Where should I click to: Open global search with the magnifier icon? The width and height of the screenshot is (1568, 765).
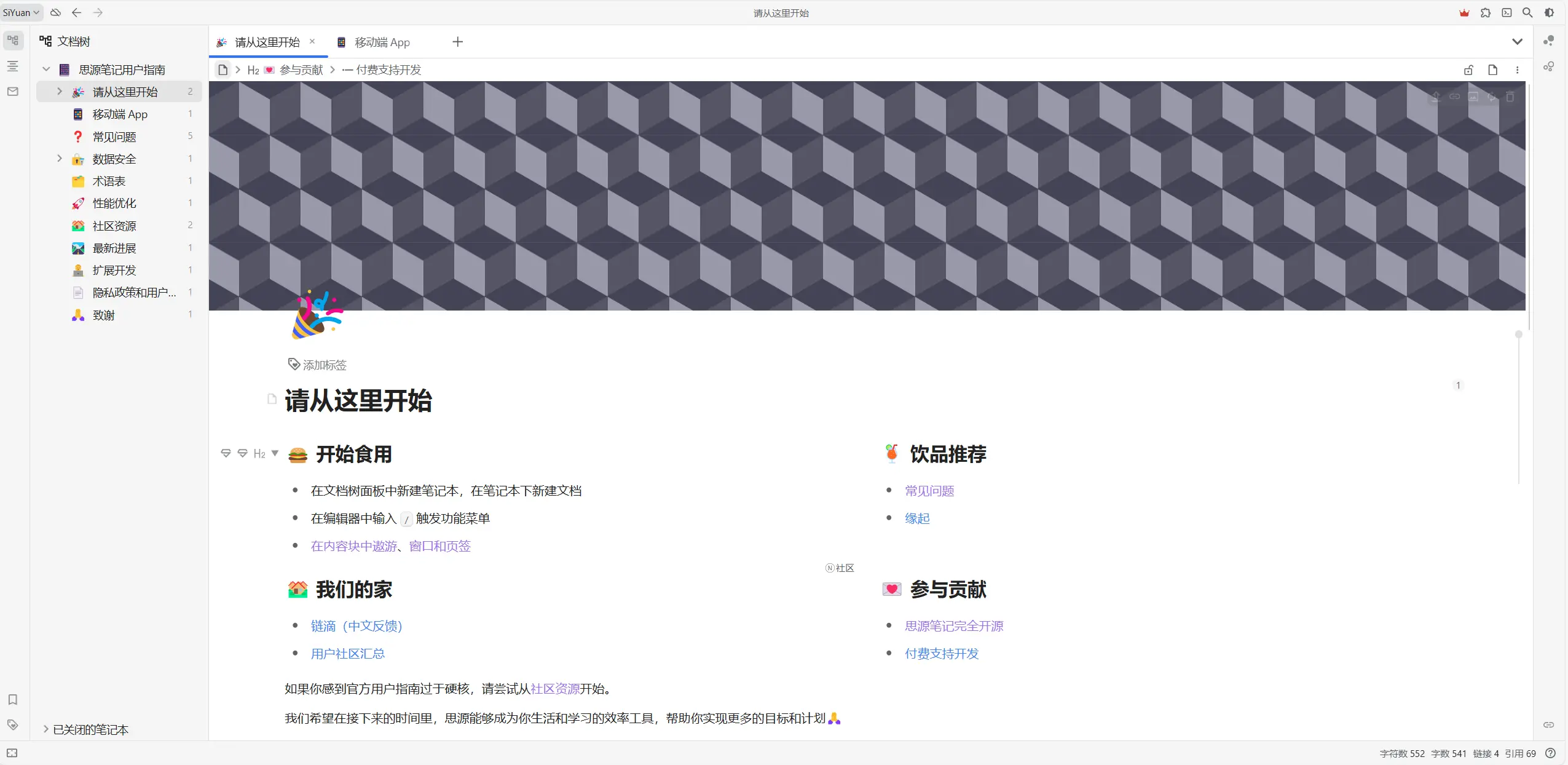(x=1528, y=12)
